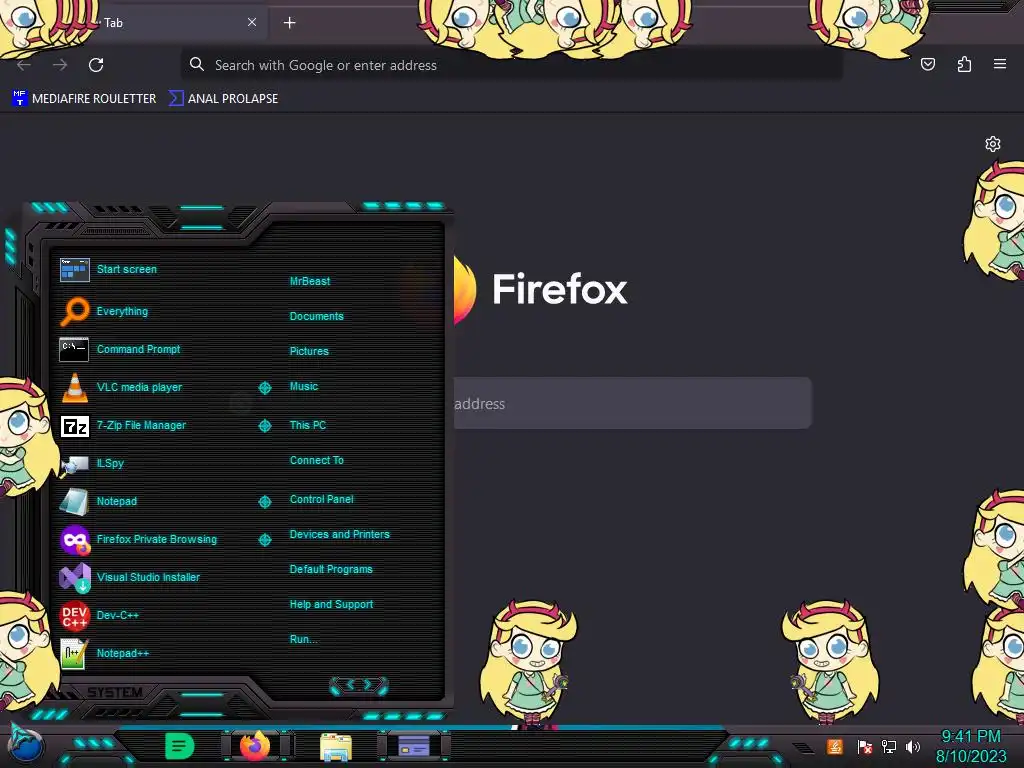
Task: Open Devices and Printers
Action: pos(340,534)
